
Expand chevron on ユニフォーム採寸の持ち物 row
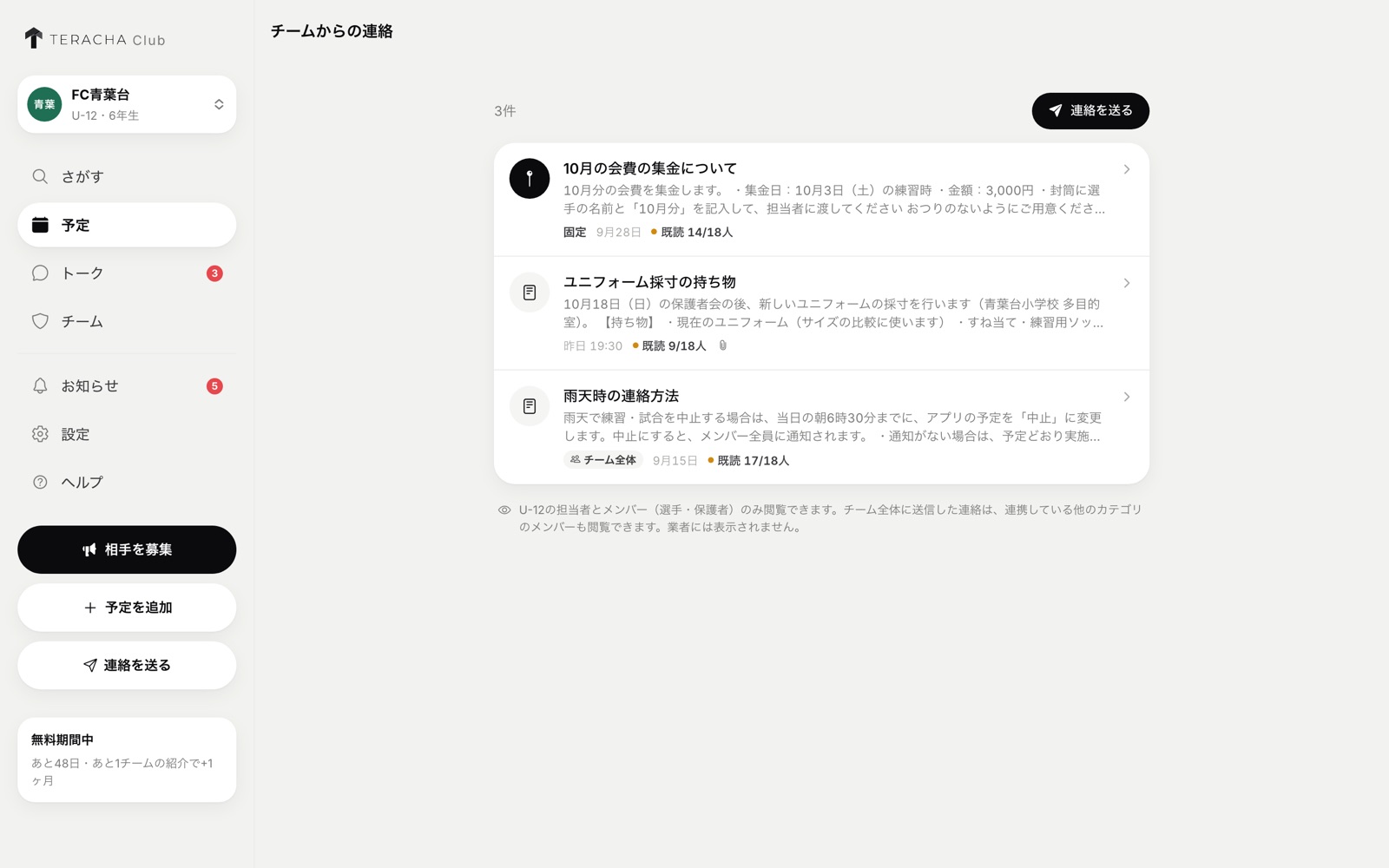pyautogui.click(x=1126, y=283)
